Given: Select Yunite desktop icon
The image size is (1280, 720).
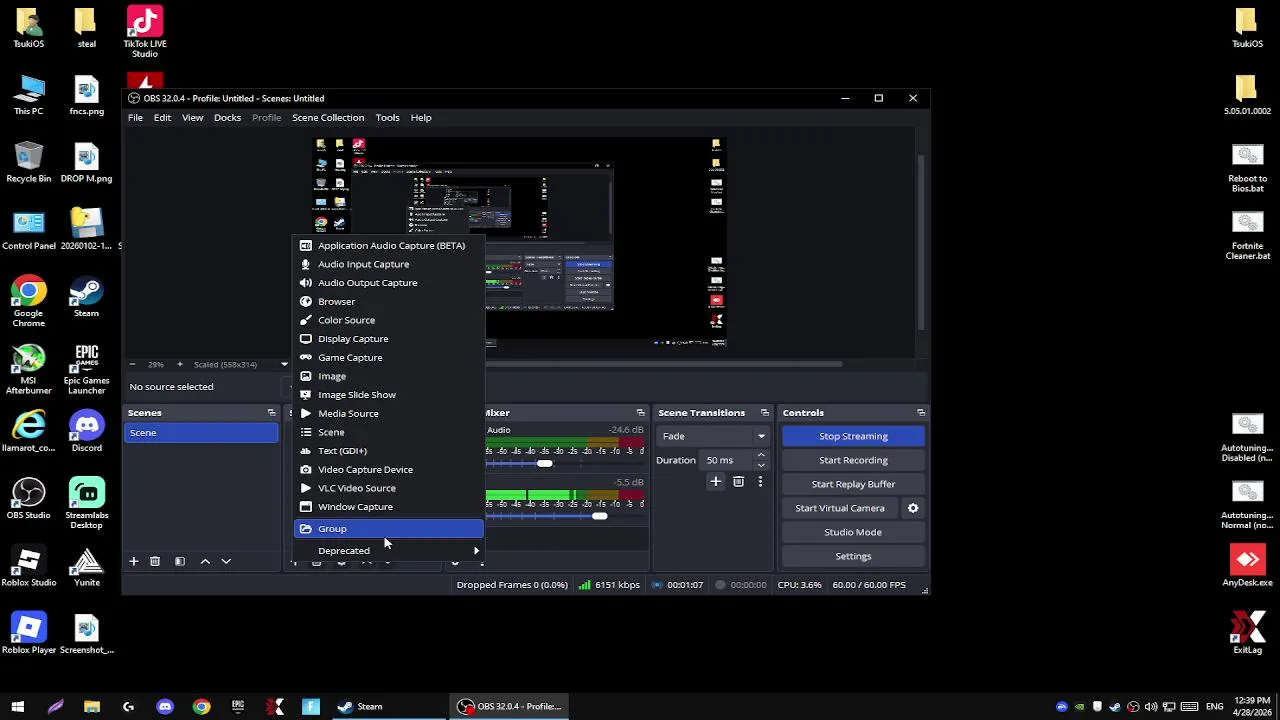Looking at the screenshot, I should (x=87, y=567).
